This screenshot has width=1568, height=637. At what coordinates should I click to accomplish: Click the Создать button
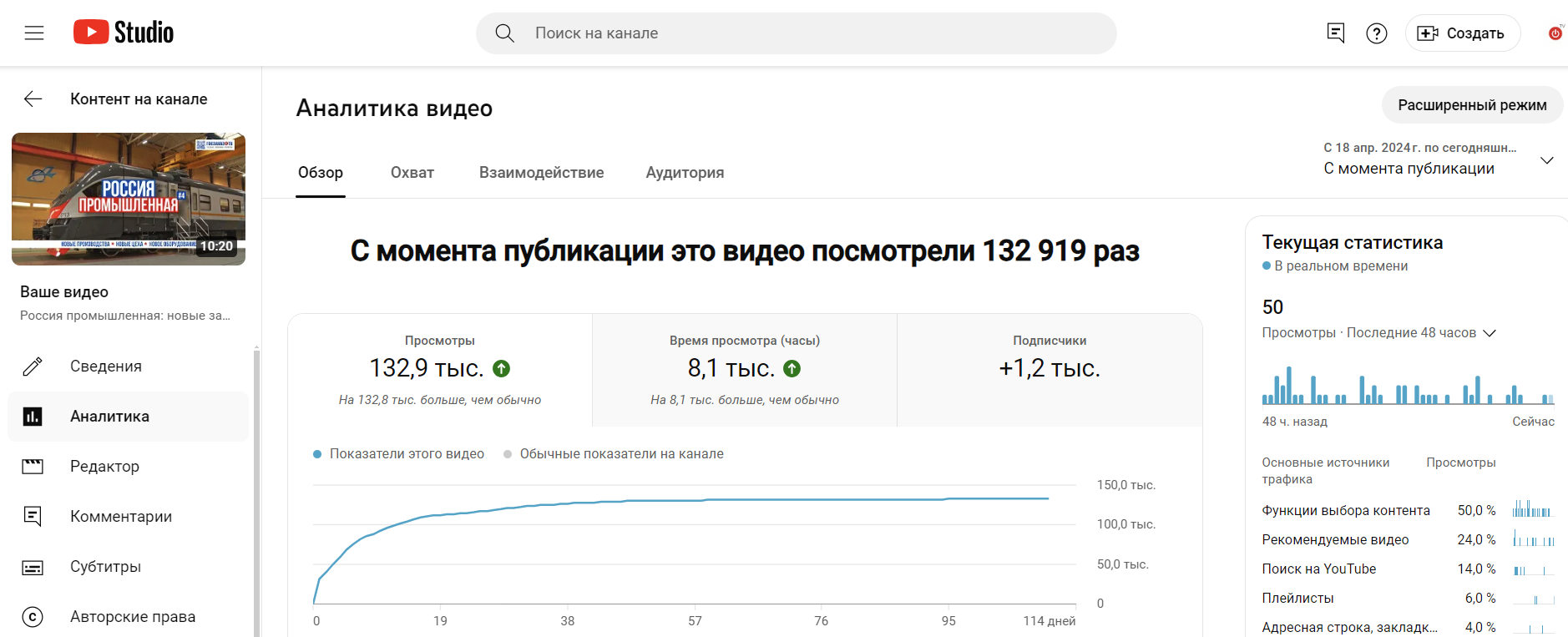click(1463, 33)
